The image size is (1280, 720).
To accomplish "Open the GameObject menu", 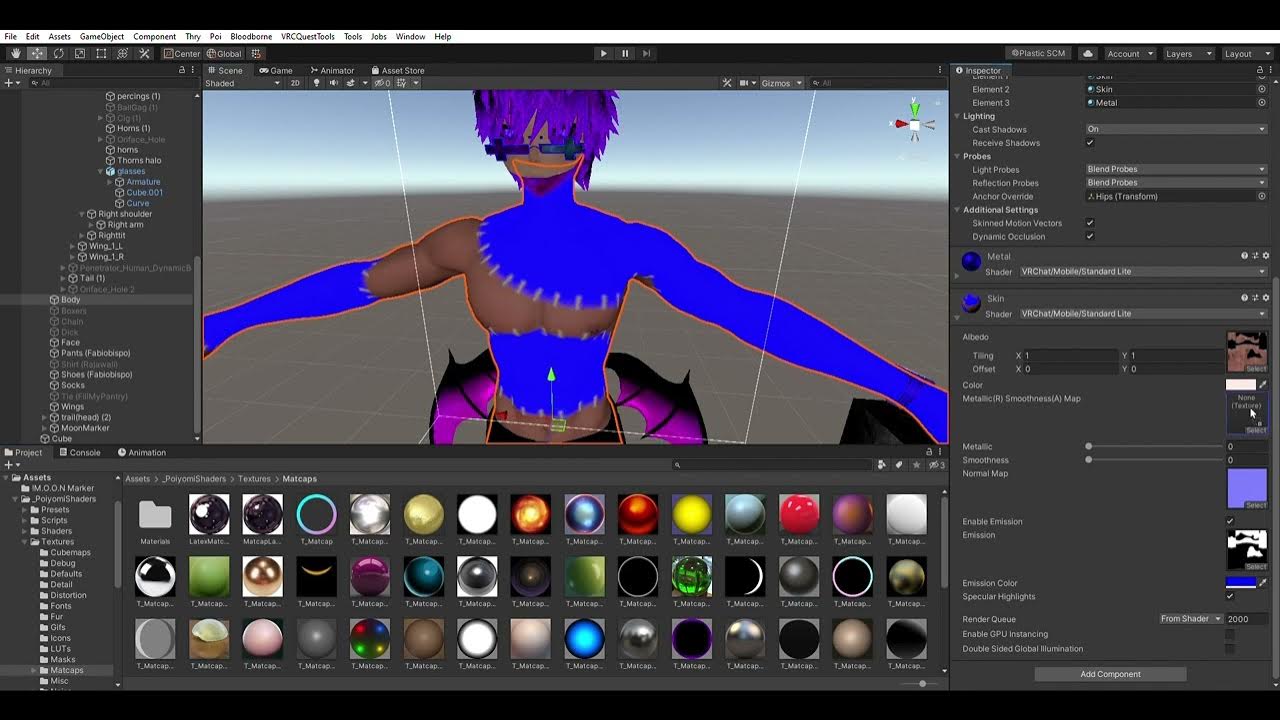I will (x=101, y=36).
